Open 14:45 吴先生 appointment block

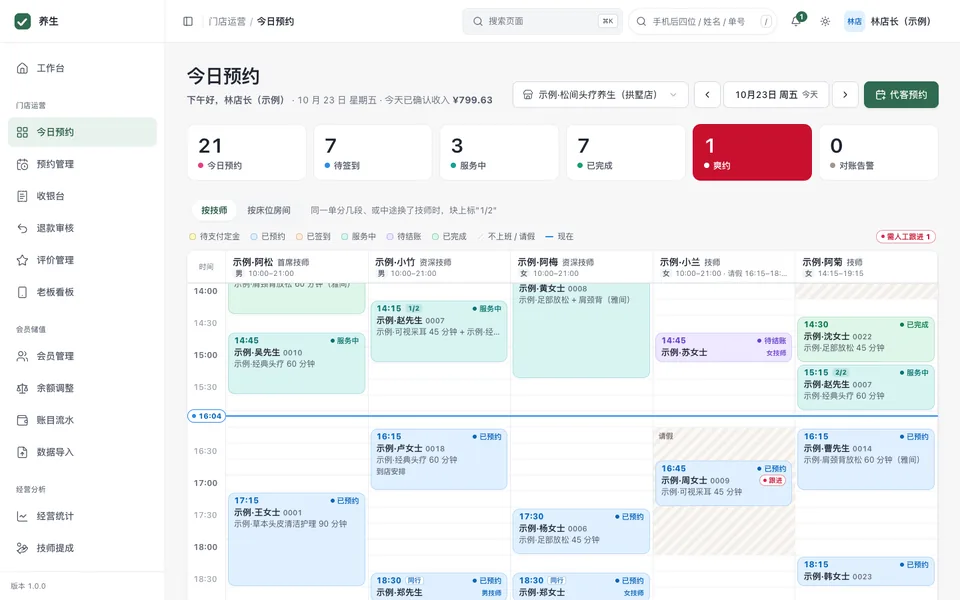(x=296, y=363)
